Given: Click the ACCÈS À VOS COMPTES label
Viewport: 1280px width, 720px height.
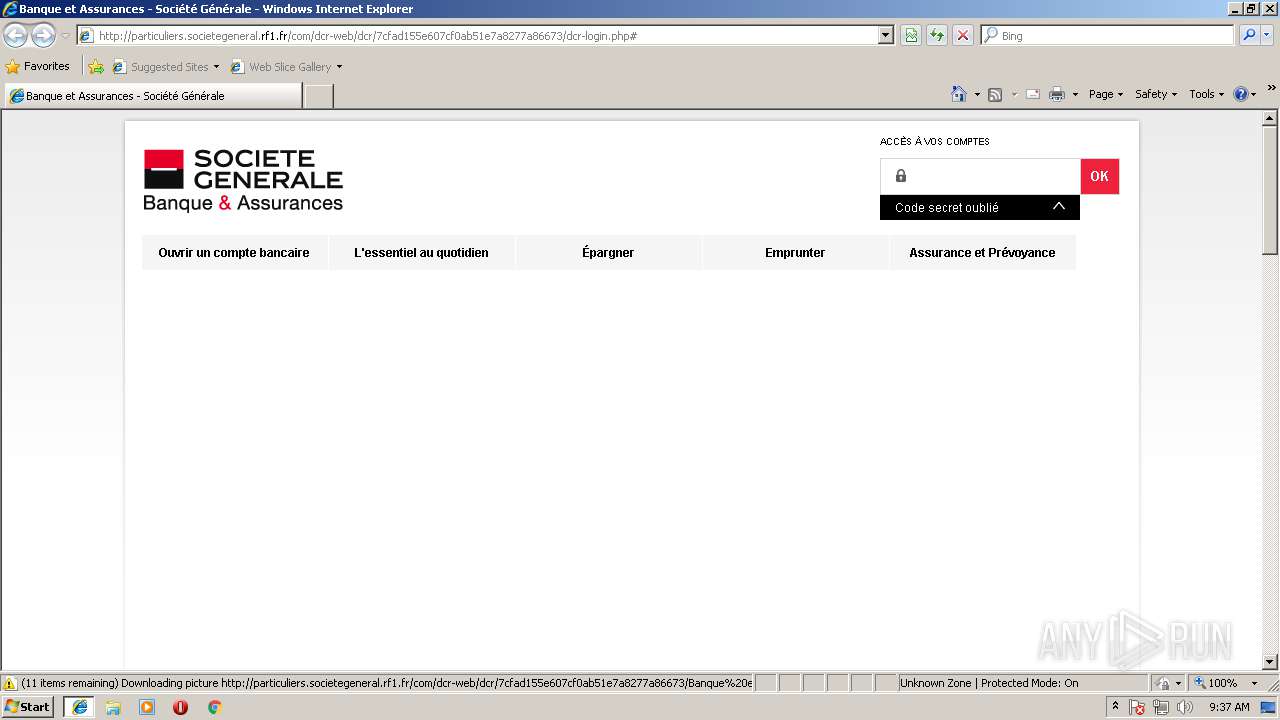Looking at the screenshot, I should point(935,142).
